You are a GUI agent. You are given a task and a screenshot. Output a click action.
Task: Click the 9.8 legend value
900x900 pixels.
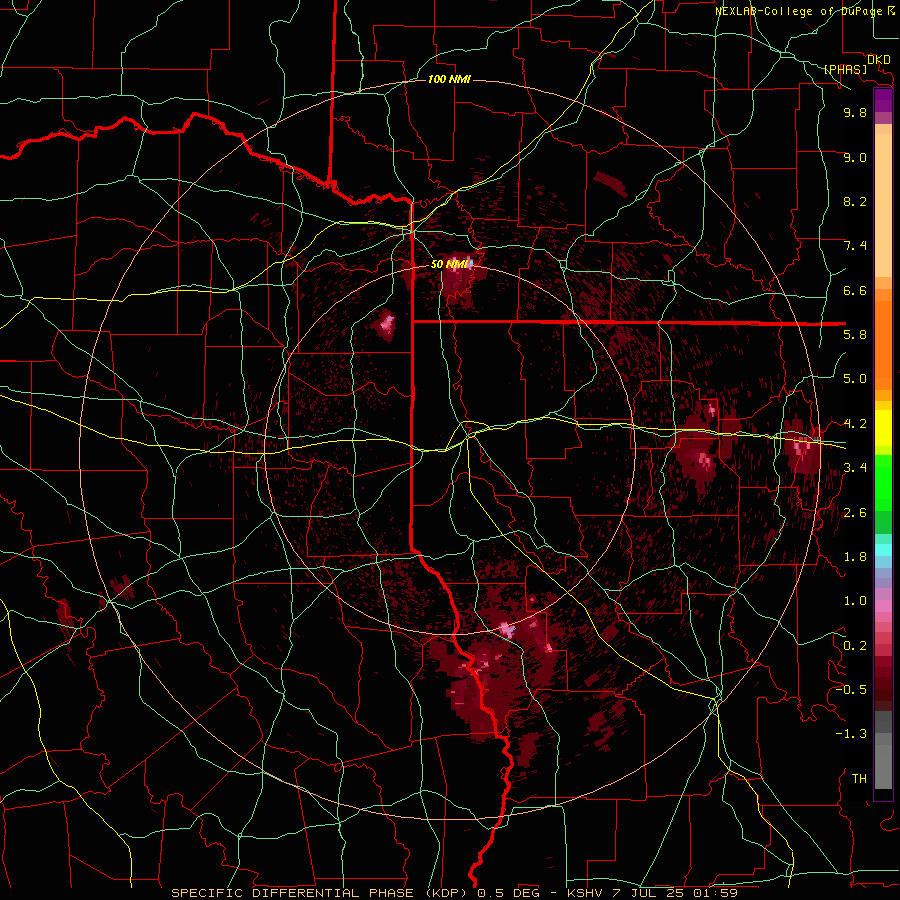coord(855,112)
